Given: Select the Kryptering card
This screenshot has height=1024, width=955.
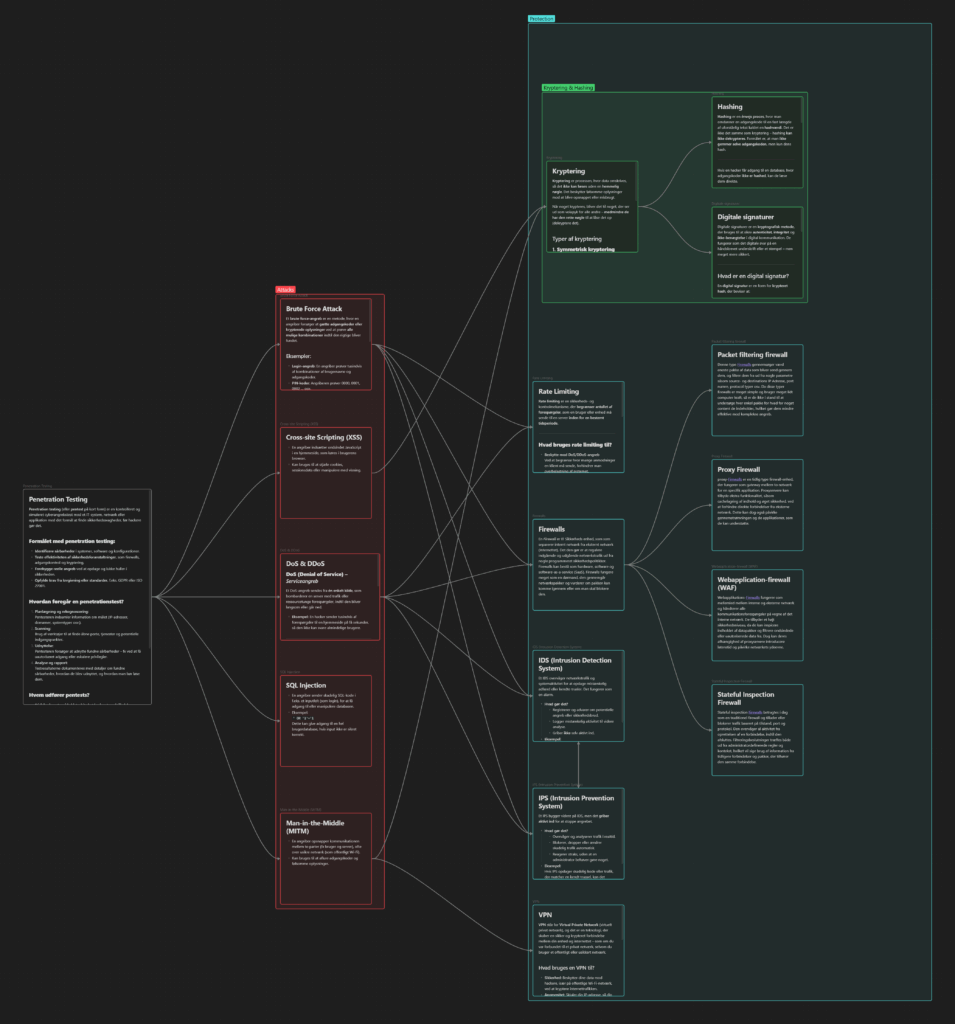Looking at the screenshot, I should click(591, 206).
